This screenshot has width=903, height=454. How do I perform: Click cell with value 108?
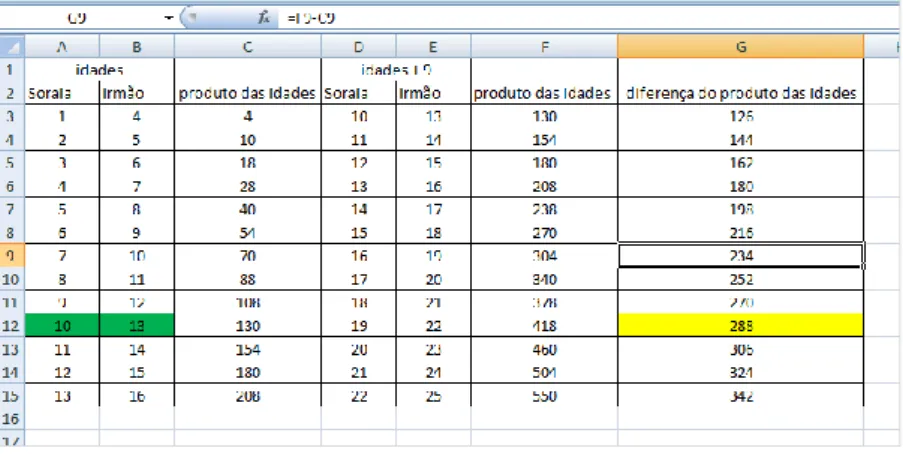pyautogui.click(x=248, y=302)
